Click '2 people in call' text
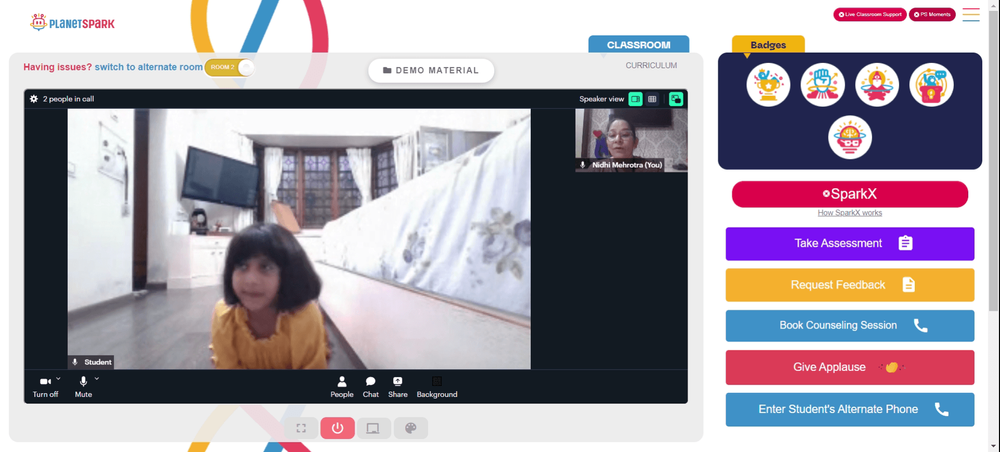1000x452 pixels. (68, 99)
